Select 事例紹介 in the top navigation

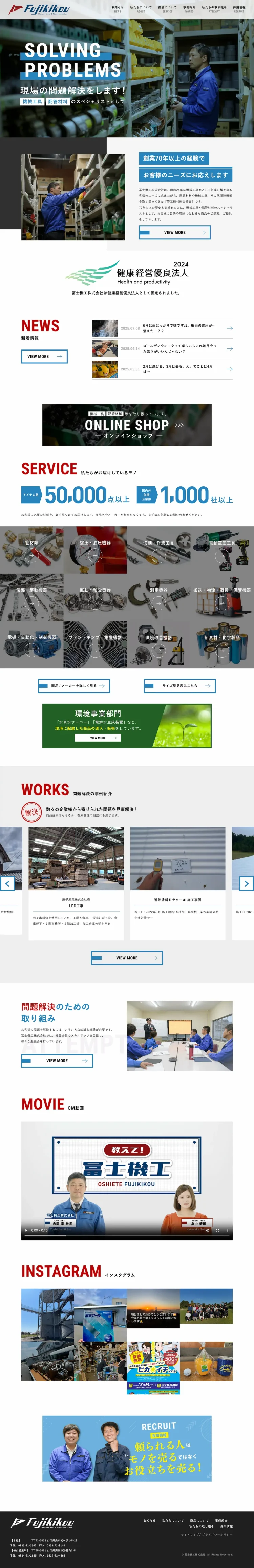(x=189, y=8)
